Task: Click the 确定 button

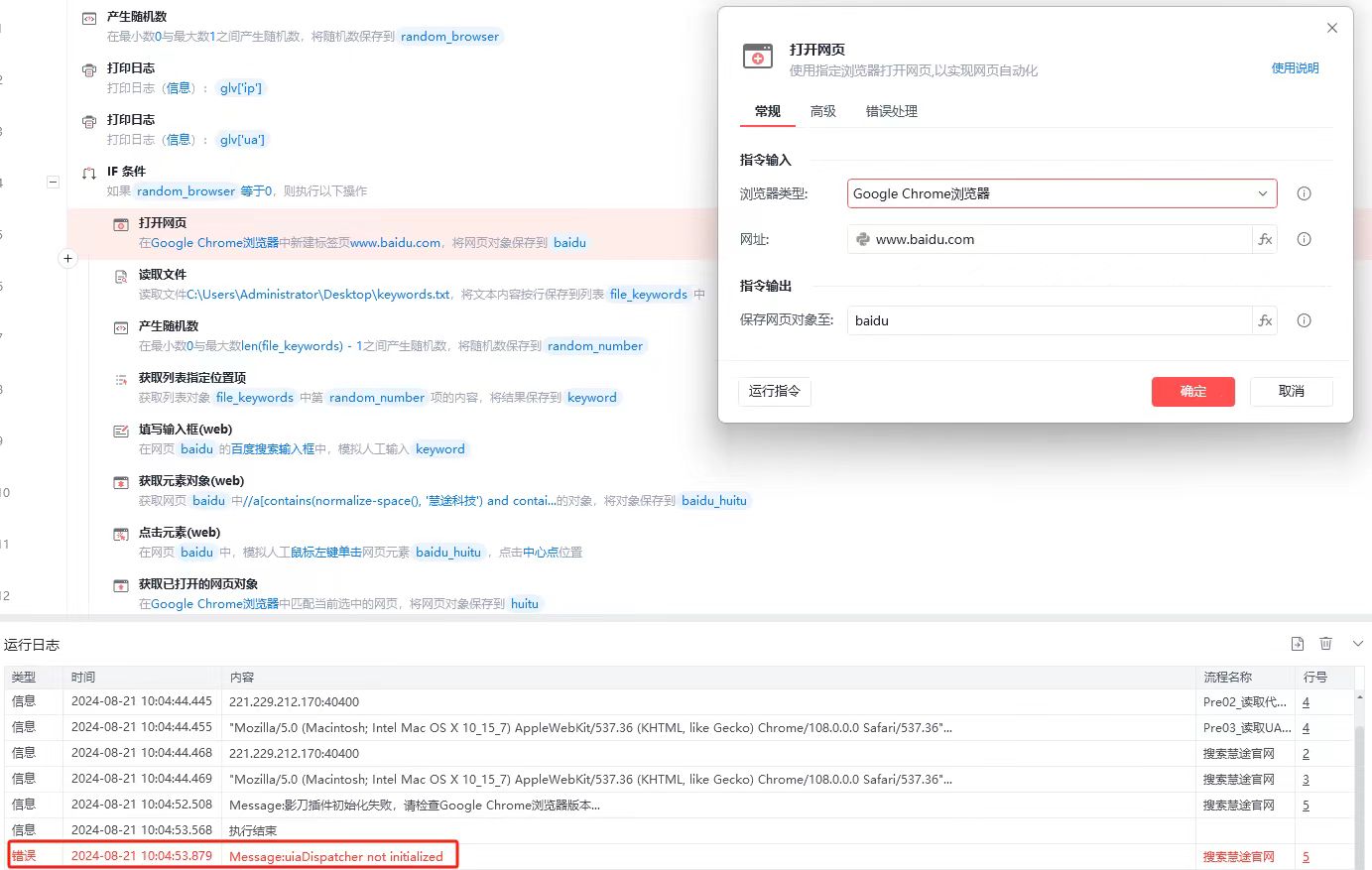Action: pyautogui.click(x=1192, y=391)
